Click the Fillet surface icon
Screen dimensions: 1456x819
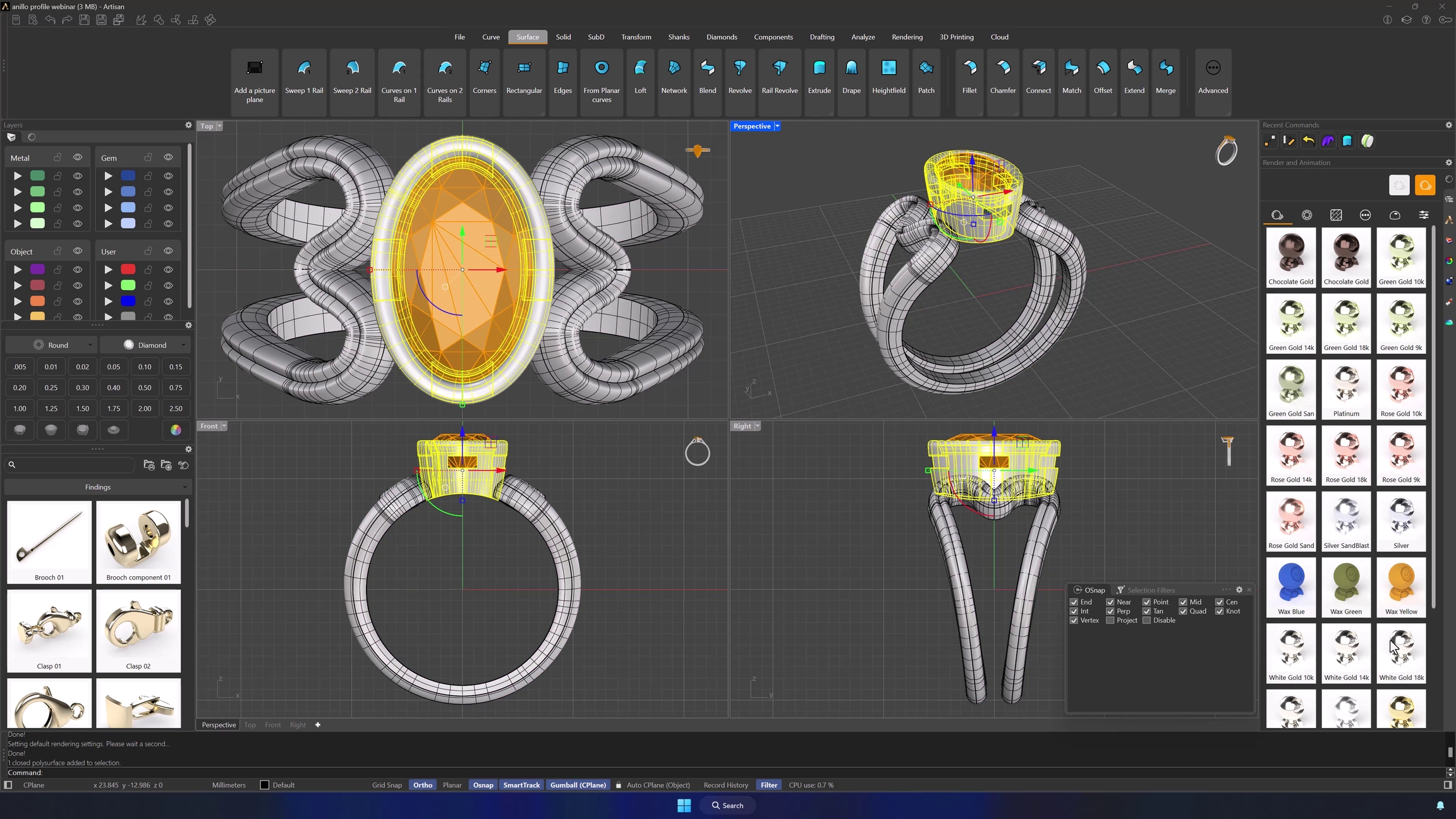[x=969, y=77]
